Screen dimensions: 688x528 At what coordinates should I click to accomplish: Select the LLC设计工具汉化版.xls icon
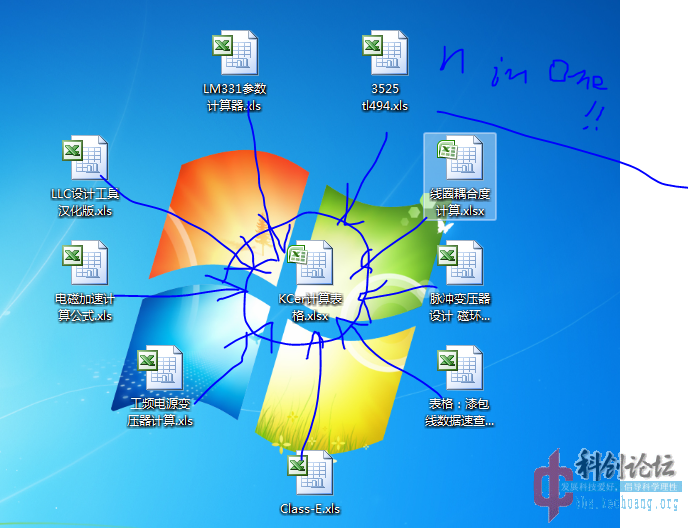[85, 158]
